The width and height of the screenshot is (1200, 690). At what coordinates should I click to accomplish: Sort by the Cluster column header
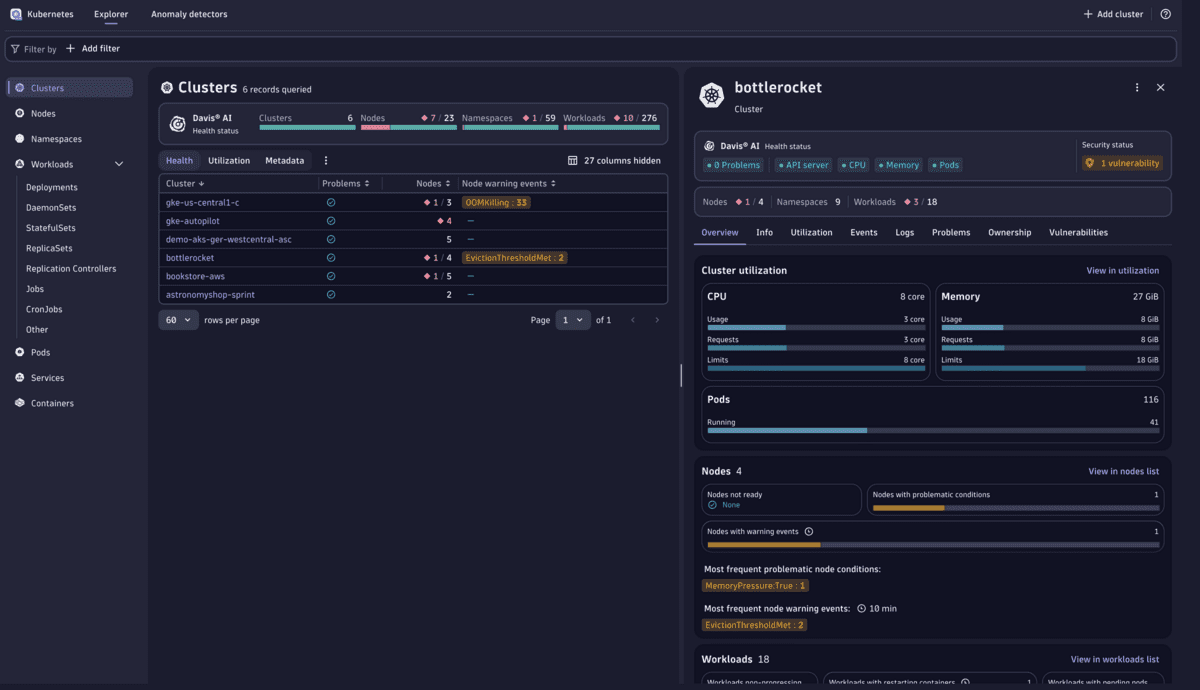[185, 183]
